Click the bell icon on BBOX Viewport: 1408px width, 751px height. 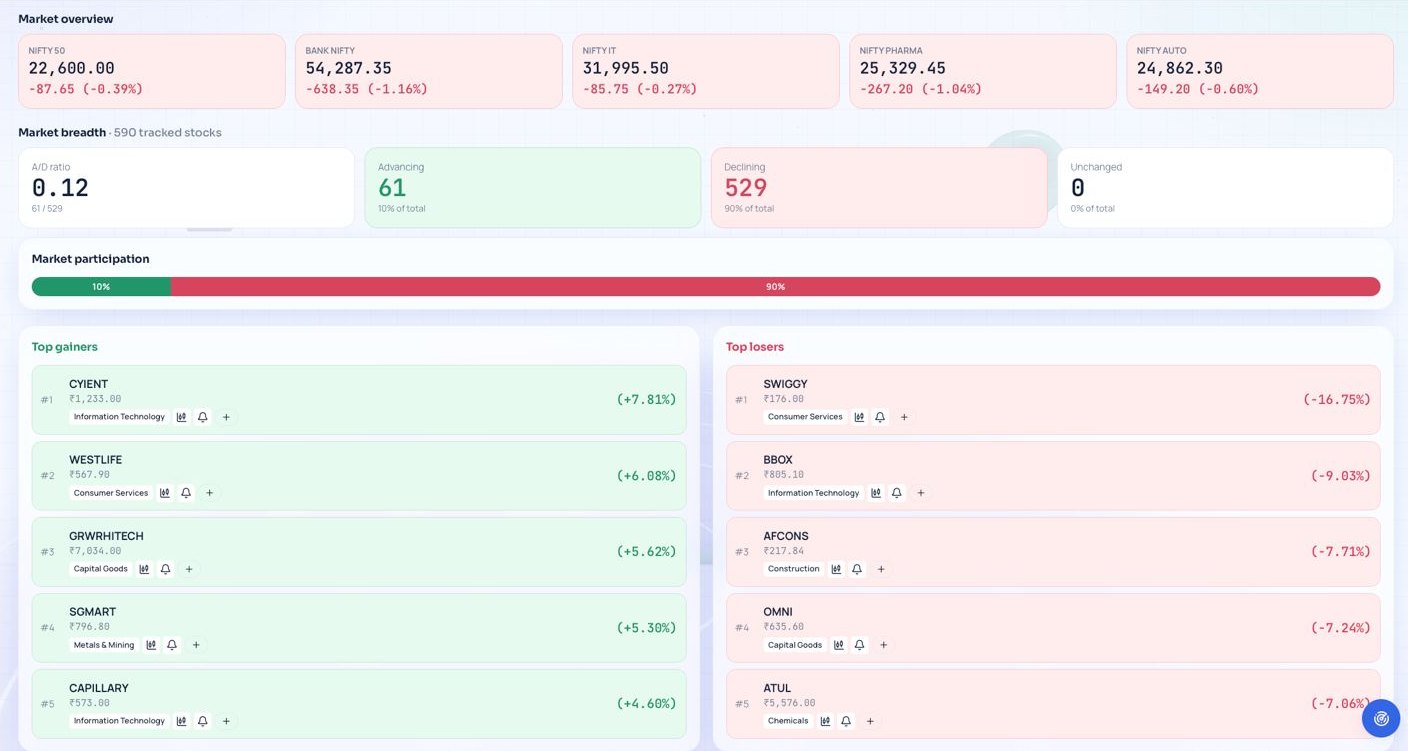(x=897, y=493)
